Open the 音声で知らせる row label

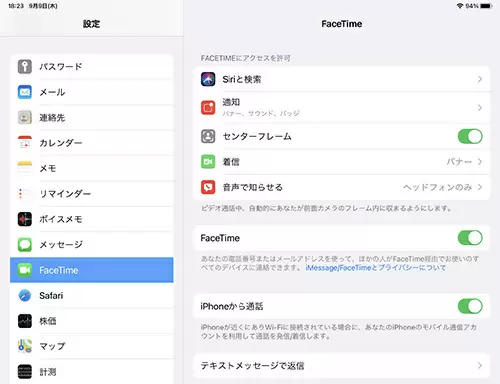point(253,187)
